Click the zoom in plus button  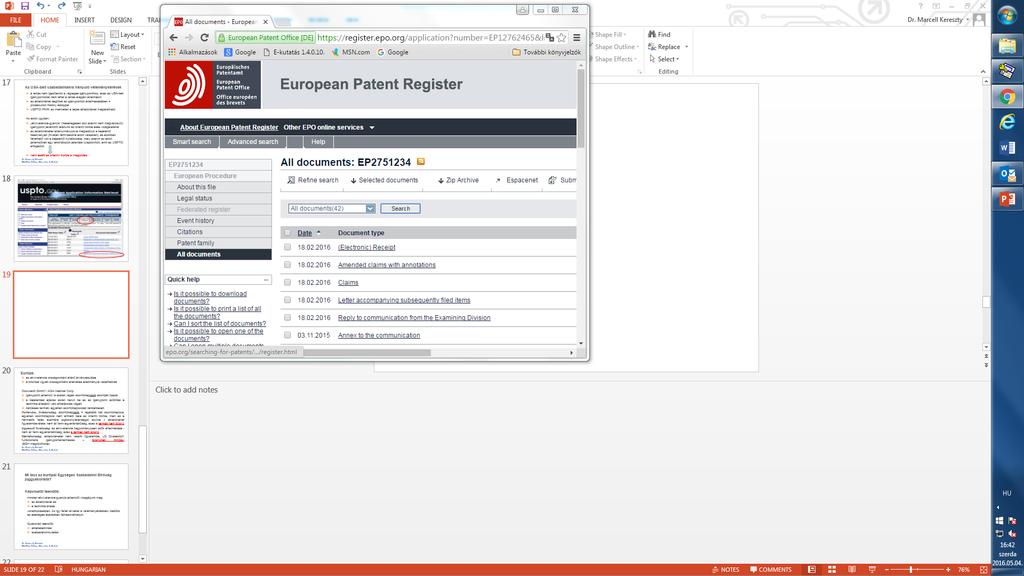948,569
